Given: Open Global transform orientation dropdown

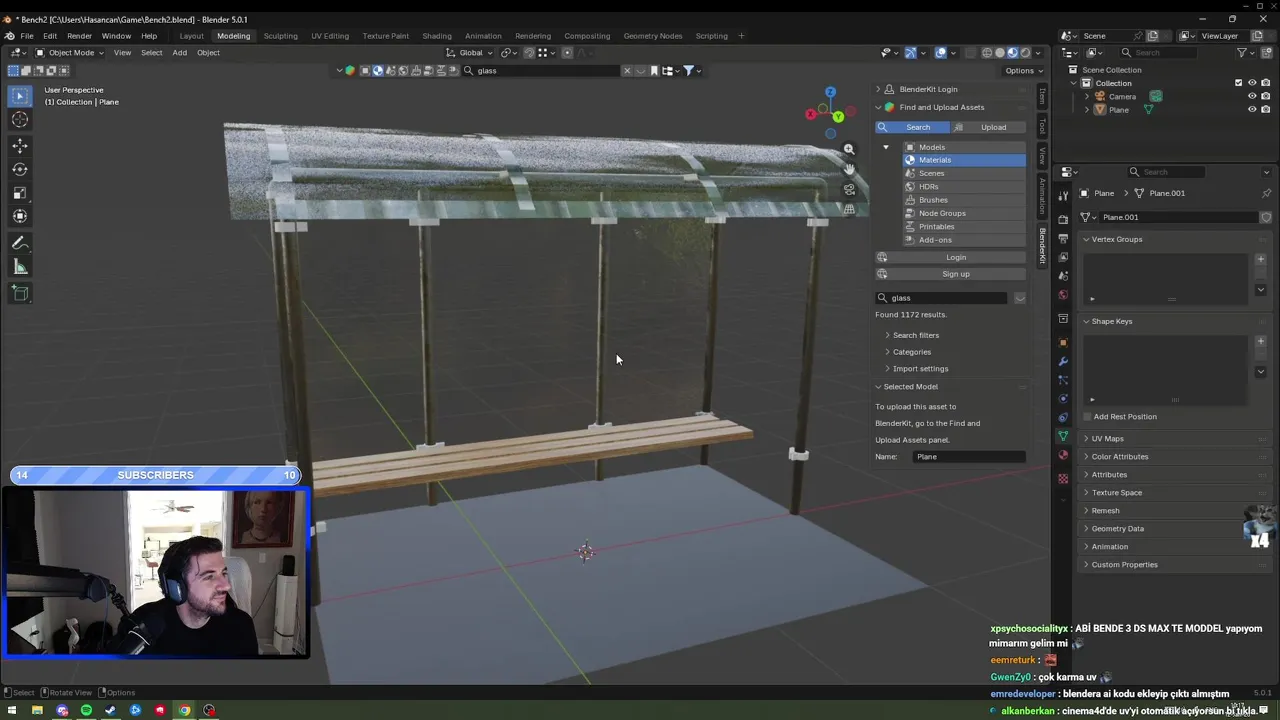Looking at the screenshot, I should pos(470,53).
